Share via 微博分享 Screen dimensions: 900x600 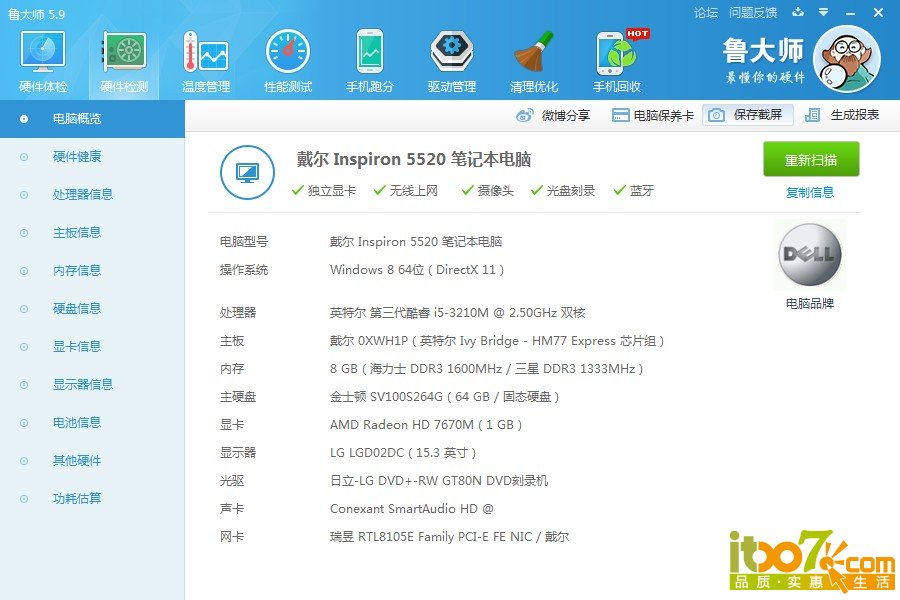[x=553, y=115]
